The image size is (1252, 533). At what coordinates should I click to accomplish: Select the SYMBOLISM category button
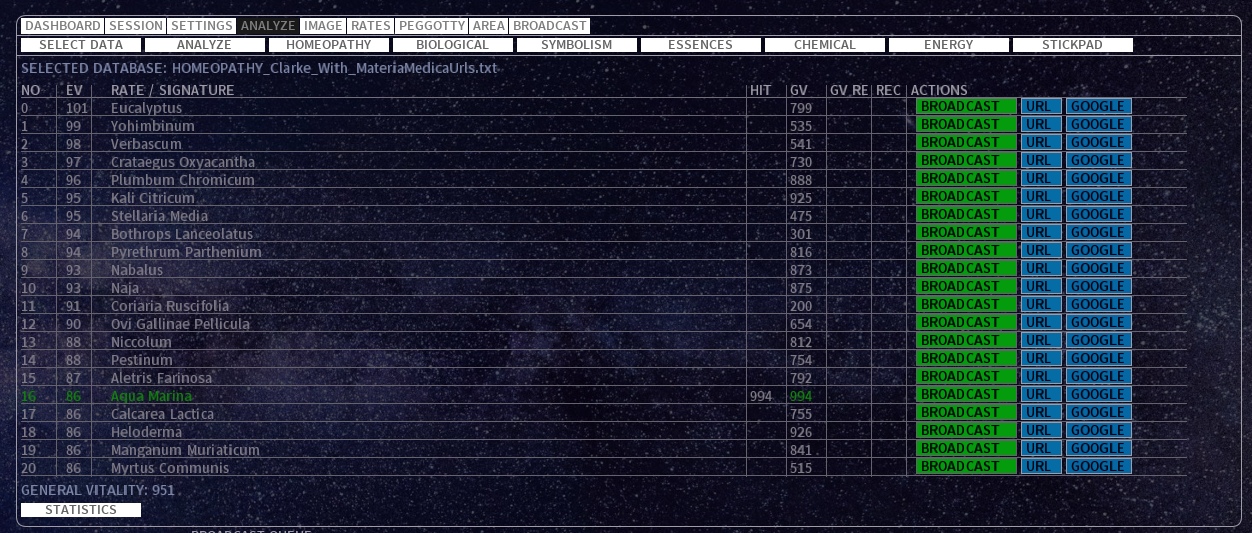[x=577, y=45]
